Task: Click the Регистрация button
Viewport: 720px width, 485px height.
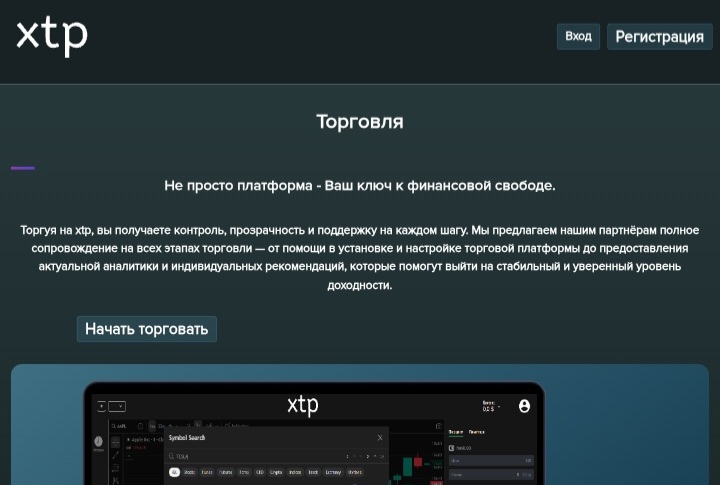Action: pos(659,36)
